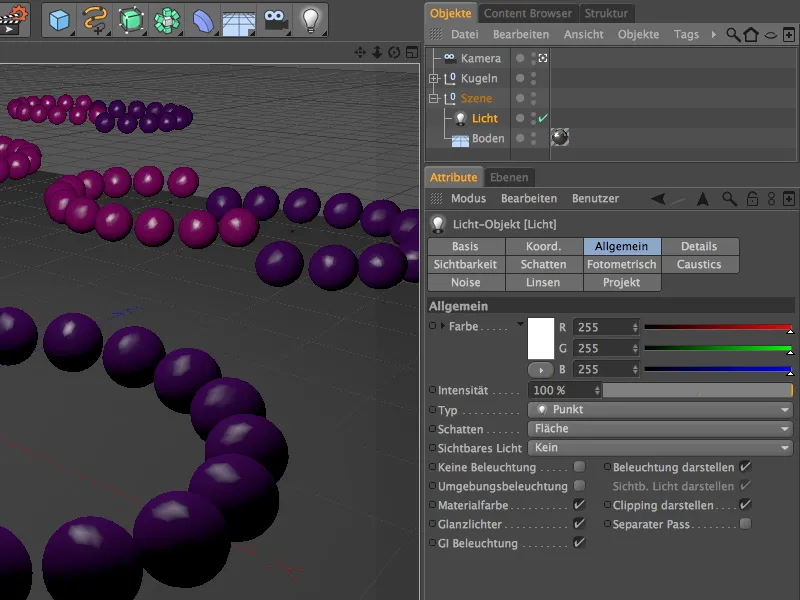Click the green array modeling object icon
The image size is (800, 600).
167,20
